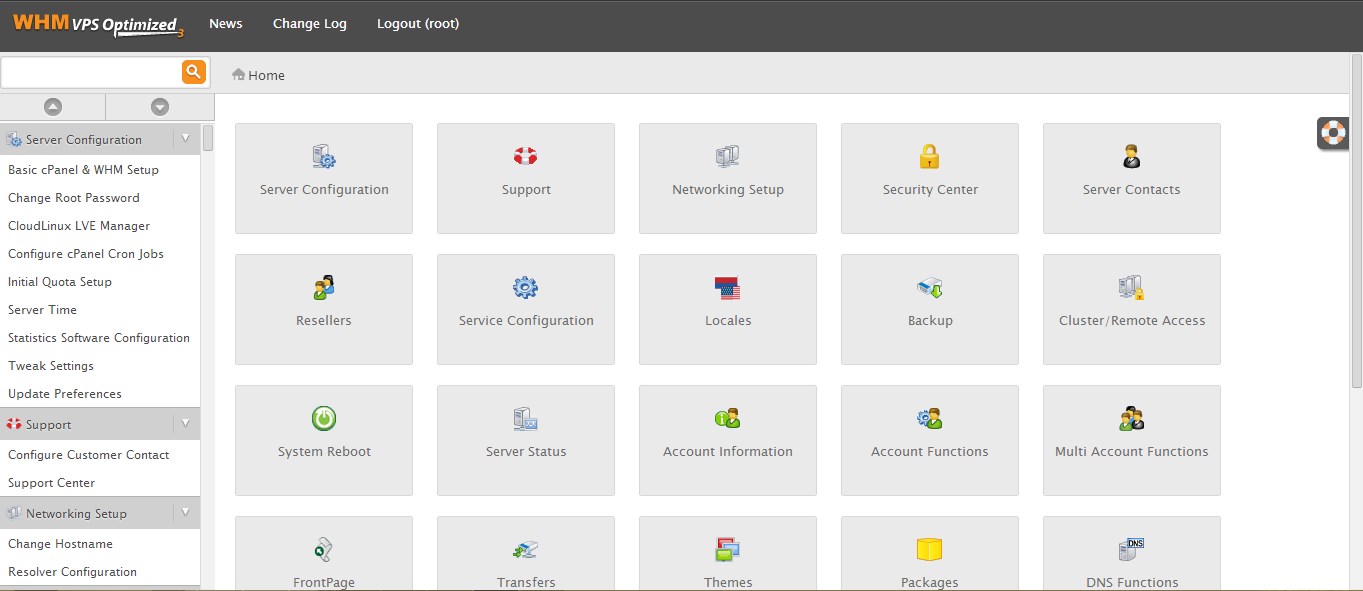The image size is (1363, 591).
Task: Click the floating lifebuoy help icon
Action: point(1334,132)
